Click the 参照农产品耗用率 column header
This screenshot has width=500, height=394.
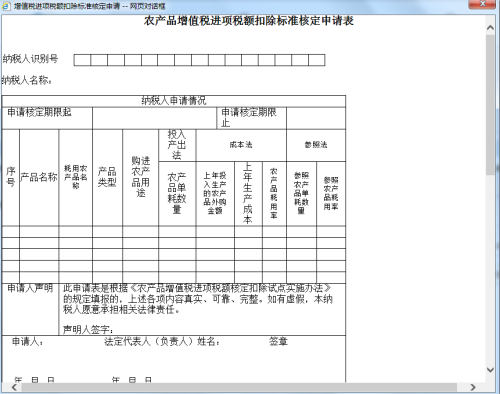pyautogui.click(x=331, y=194)
